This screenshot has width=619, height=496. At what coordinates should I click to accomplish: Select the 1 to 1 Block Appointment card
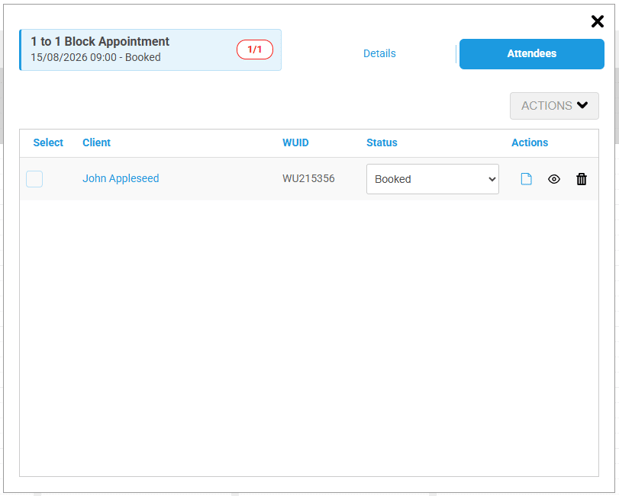pyautogui.click(x=150, y=50)
